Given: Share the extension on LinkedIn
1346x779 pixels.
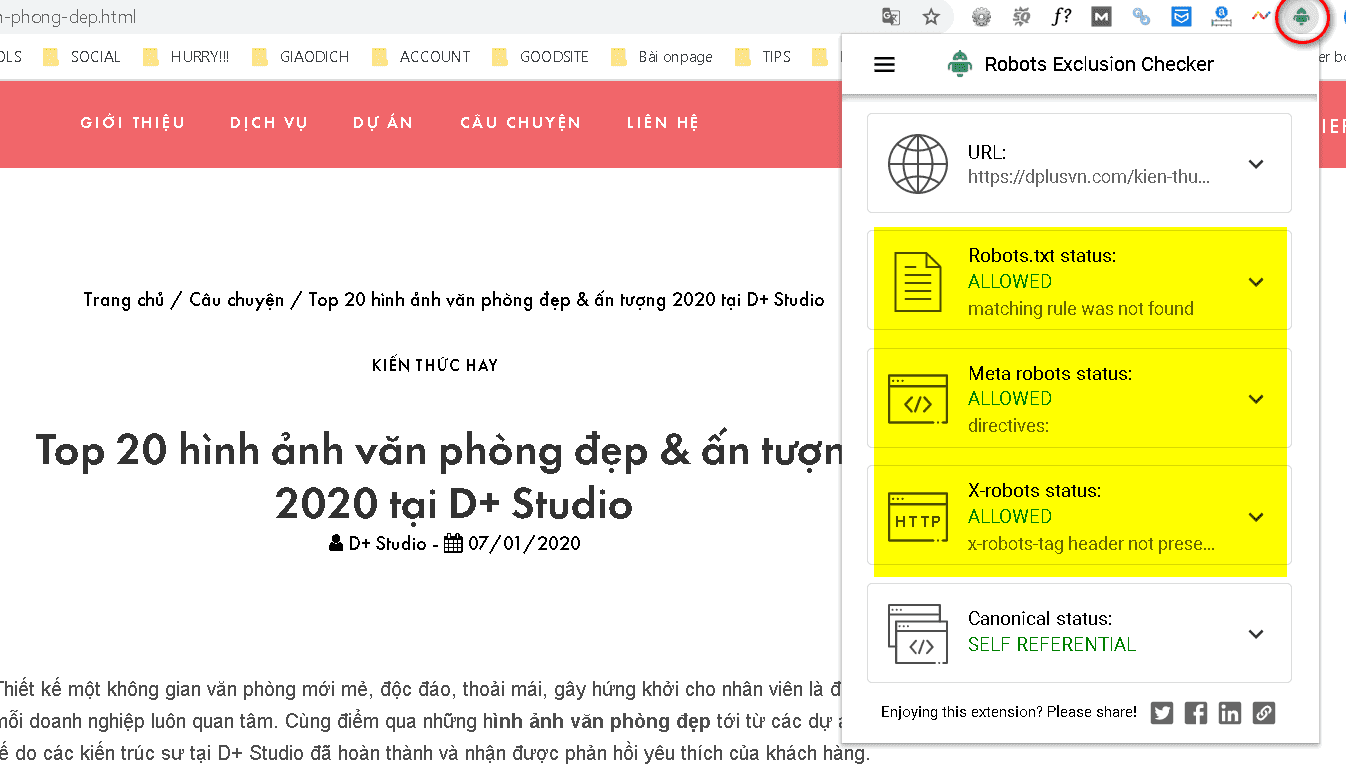Looking at the screenshot, I should [1230, 713].
